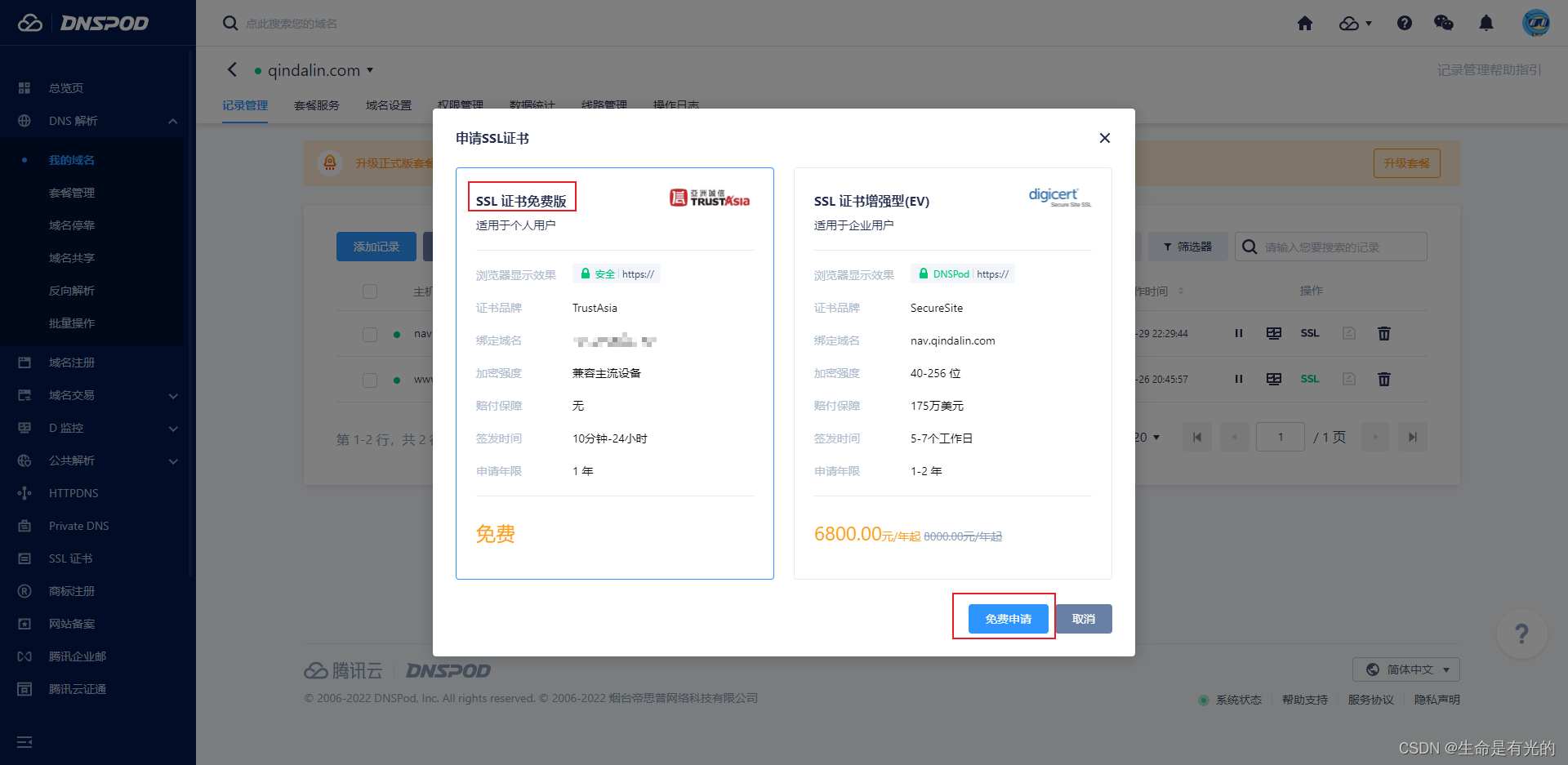Click the HTTPDNS sidebar icon
1568x765 pixels.
24,493
